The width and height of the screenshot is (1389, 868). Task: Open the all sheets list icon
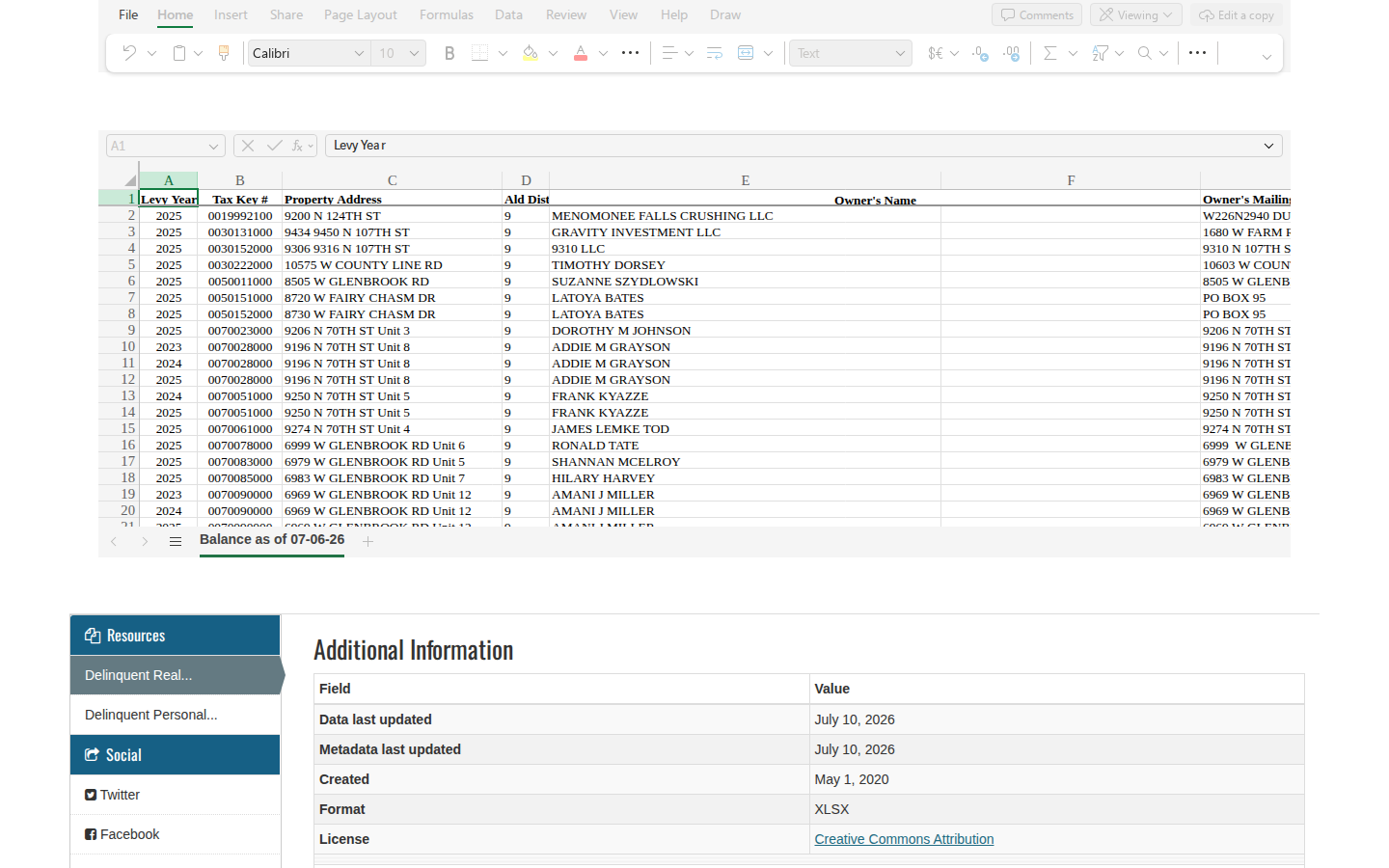point(176,542)
